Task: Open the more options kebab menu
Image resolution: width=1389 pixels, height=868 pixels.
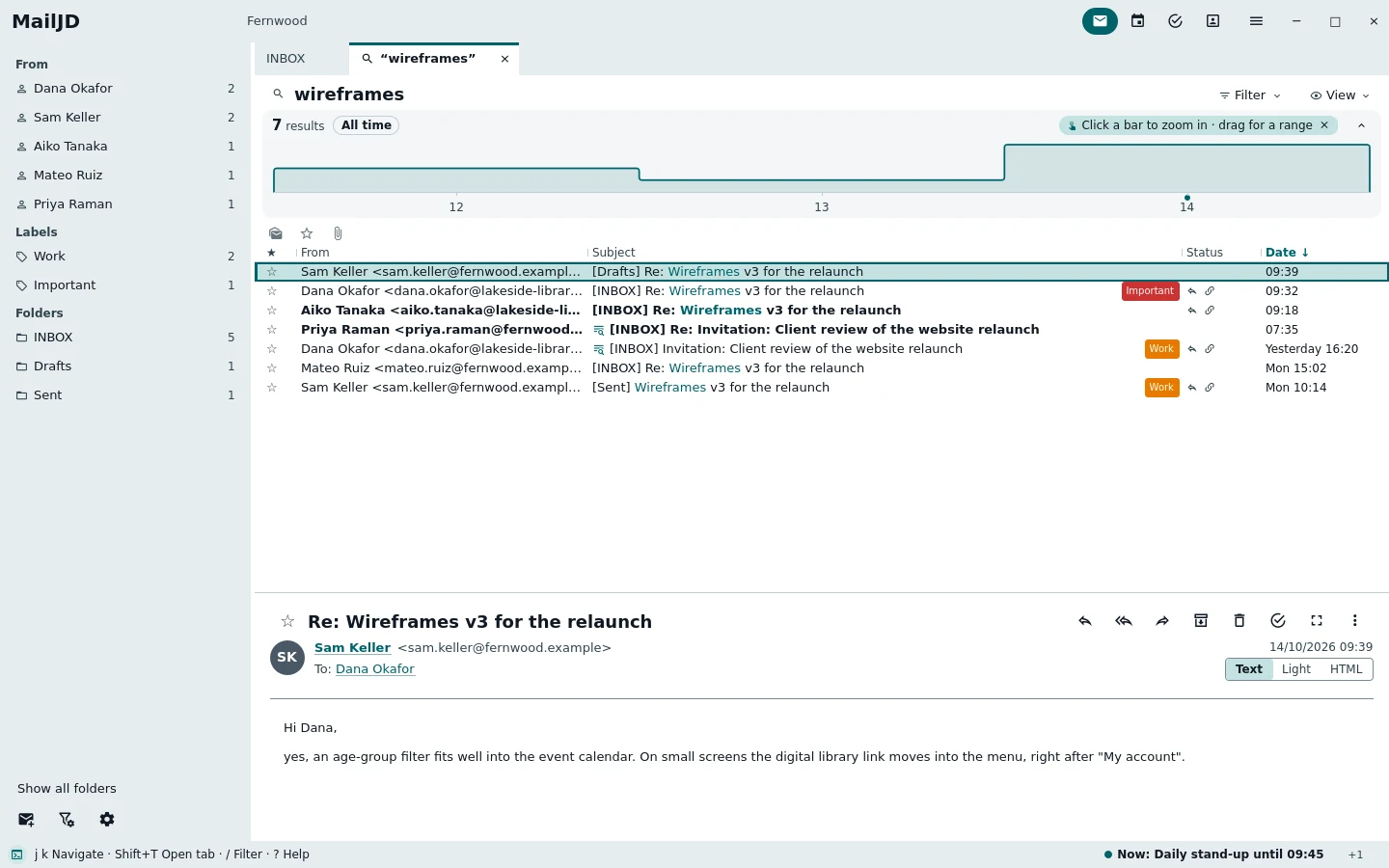Action: pos(1355,621)
